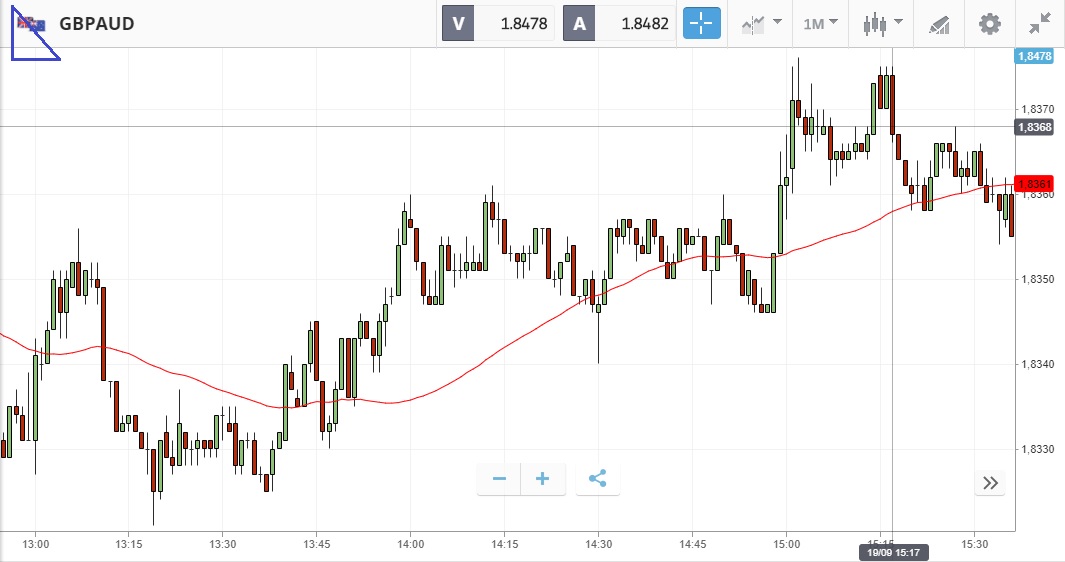Click the GBPAUD instrument name
The width and height of the screenshot is (1065, 562).
[x=97, y=23]
